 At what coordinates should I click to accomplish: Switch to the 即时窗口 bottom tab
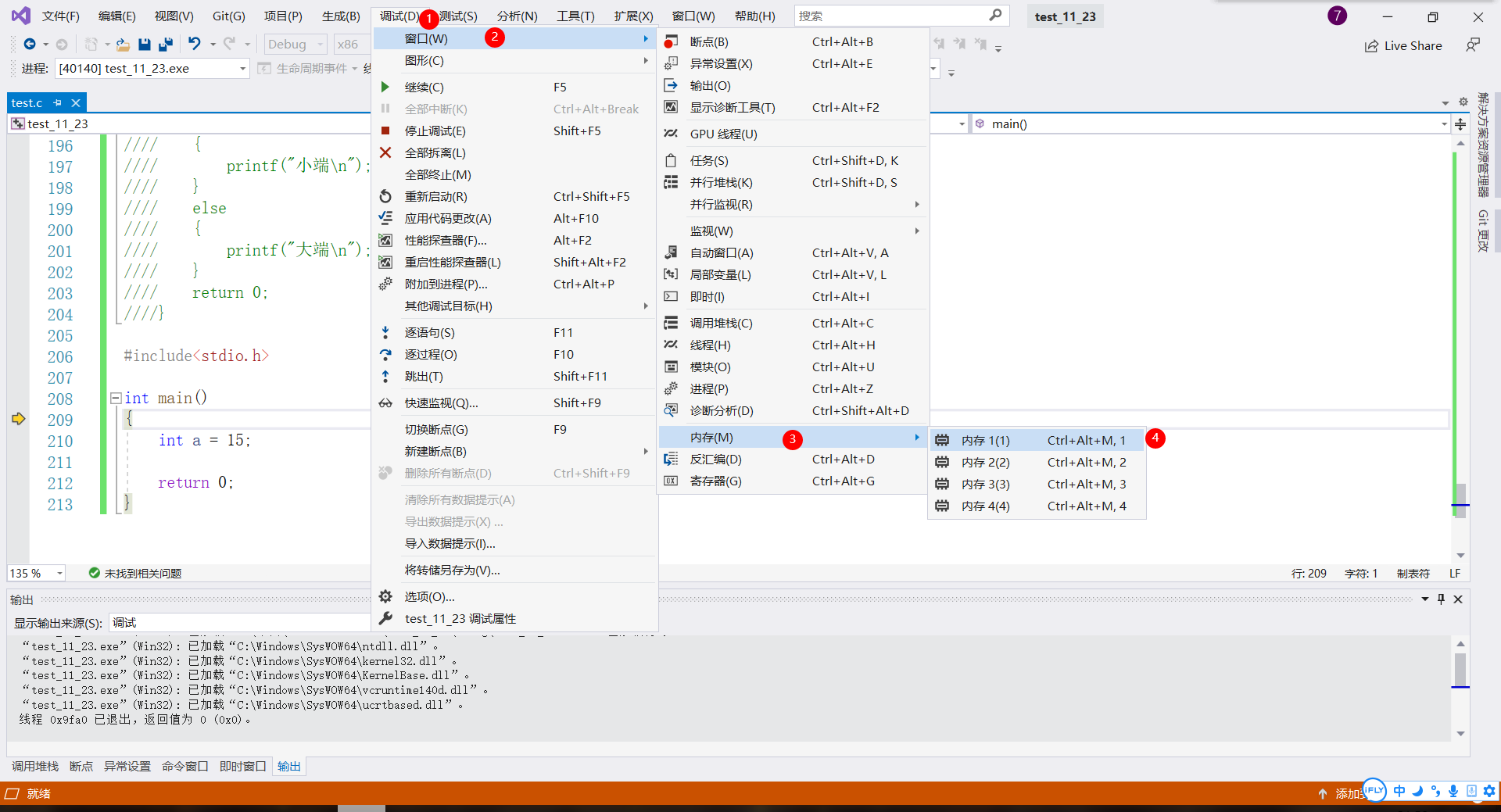[x=243, y=766]
